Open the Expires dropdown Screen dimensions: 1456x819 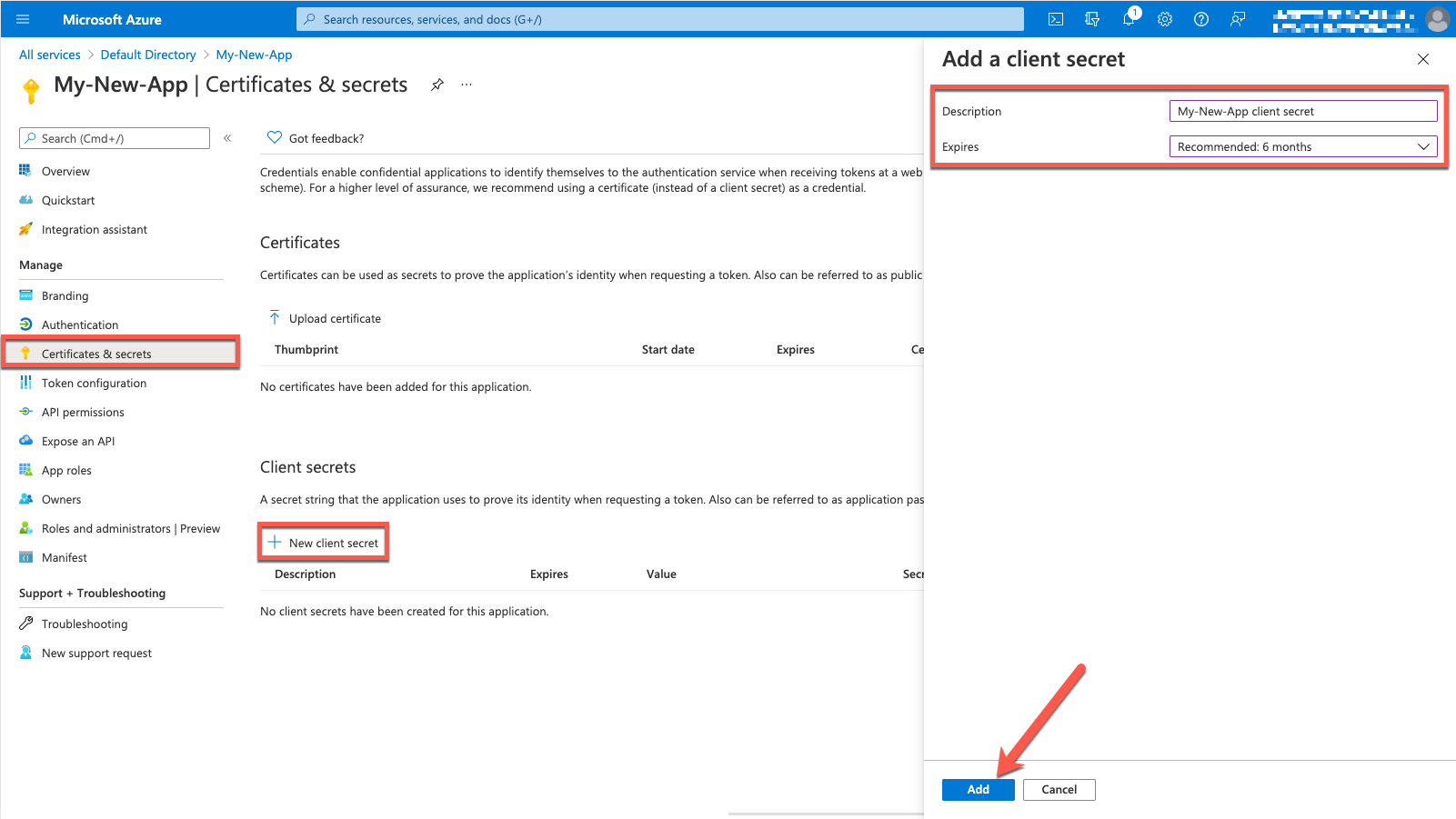[x=1303, y=146]
